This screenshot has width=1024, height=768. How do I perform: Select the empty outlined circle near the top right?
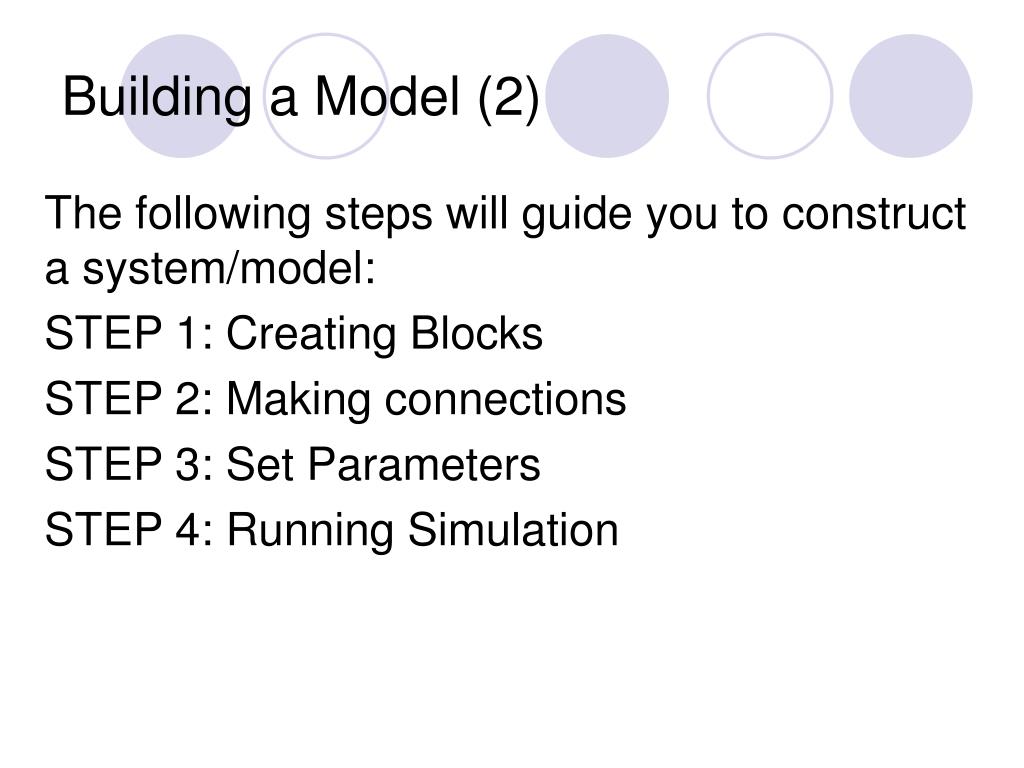[770, 96]
